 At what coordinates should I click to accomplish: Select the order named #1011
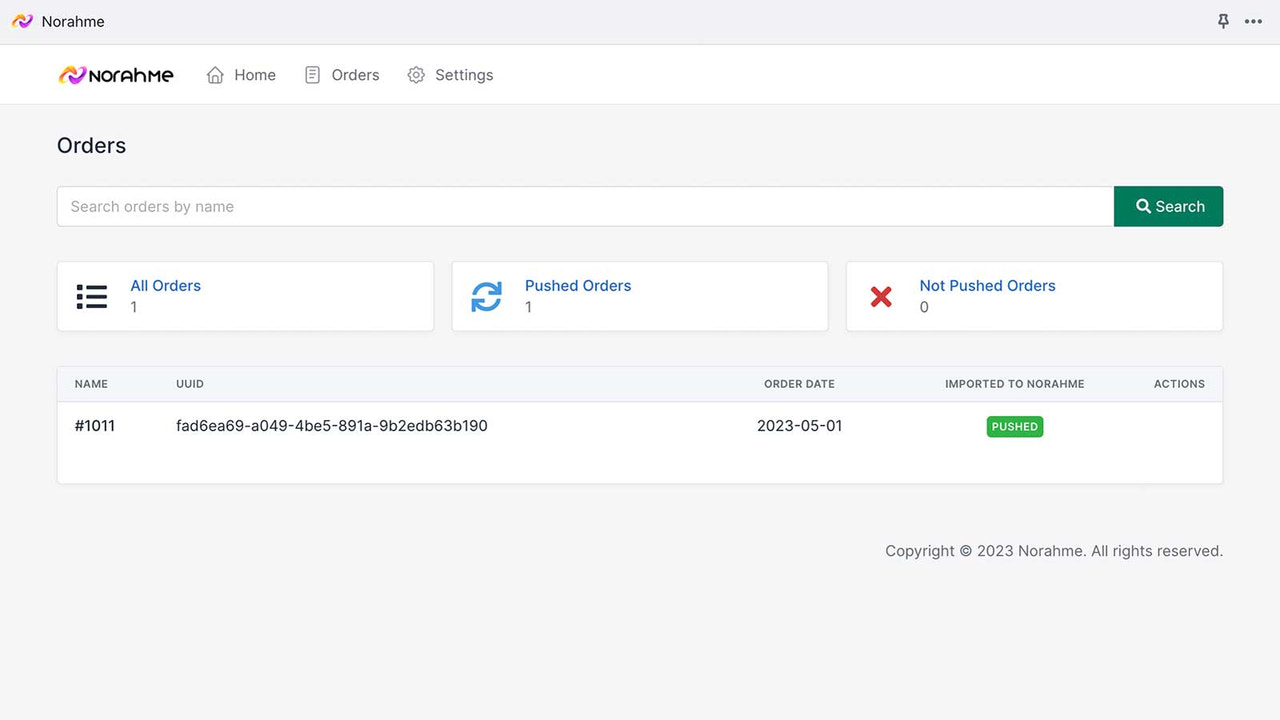(x=94, y=425)
